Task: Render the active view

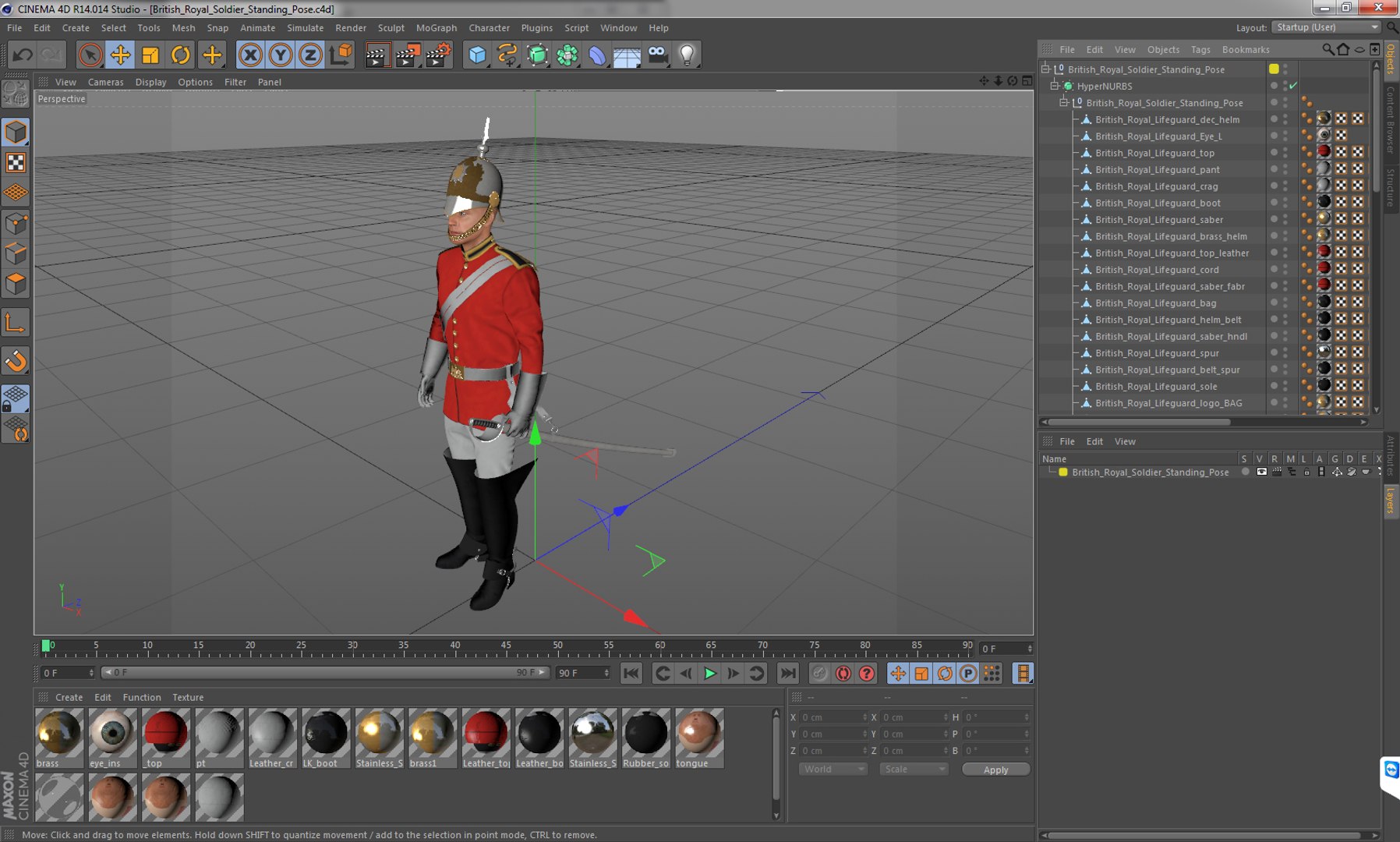Action: (377, 55)
